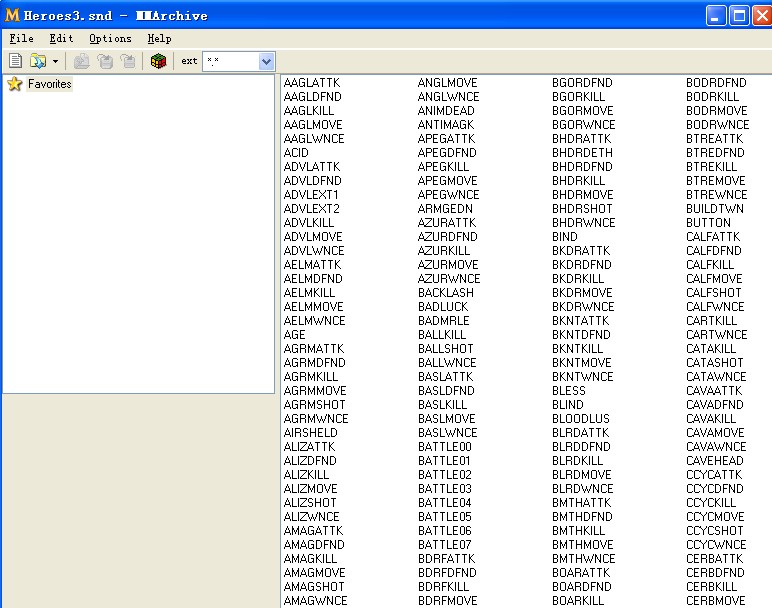Screen dimensions: 772x608
Task: Select the CCYCSHOT file entry
Action: [x=715, y=531]
